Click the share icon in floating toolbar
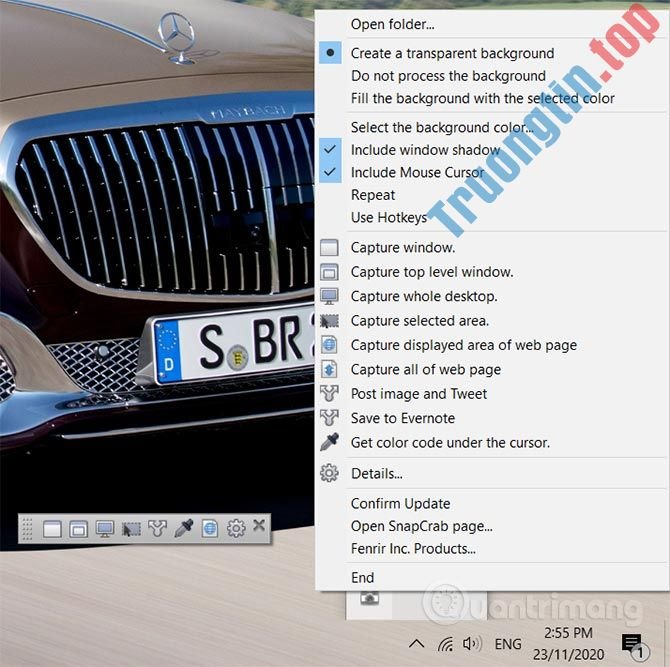 point(157,529)
